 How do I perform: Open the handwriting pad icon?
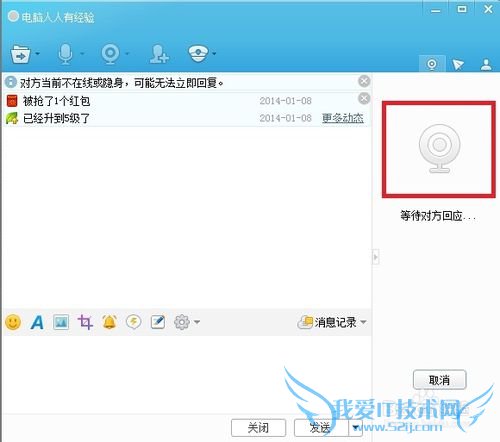158,322
